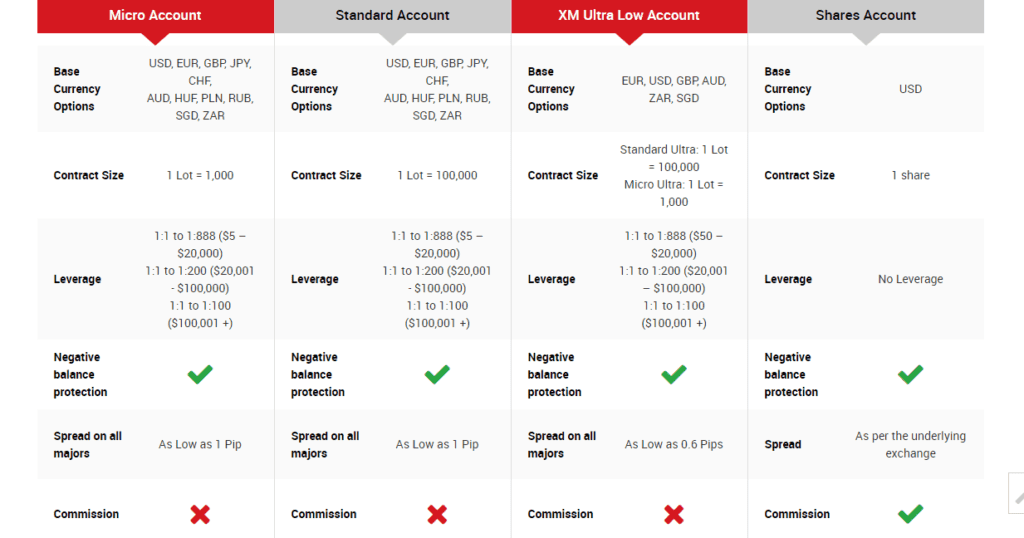Viewport: 1024px width, 538px height.
Task: Click 'No Leverage' in Shares Account
Action: pyautogui.click(x=910, y=279)
